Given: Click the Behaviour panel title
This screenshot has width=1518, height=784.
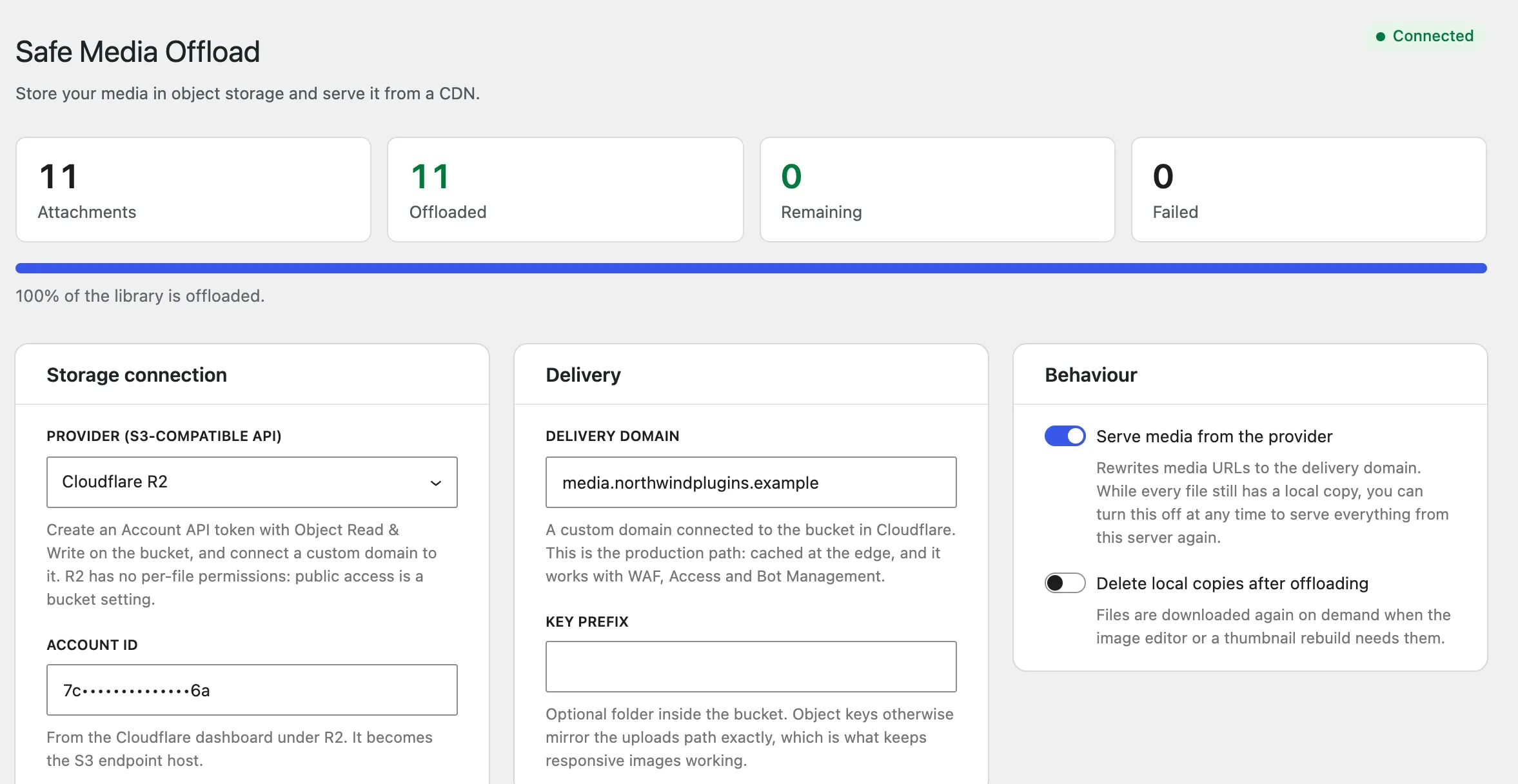Looking at the screenshot, I should tap(1091, 375).
